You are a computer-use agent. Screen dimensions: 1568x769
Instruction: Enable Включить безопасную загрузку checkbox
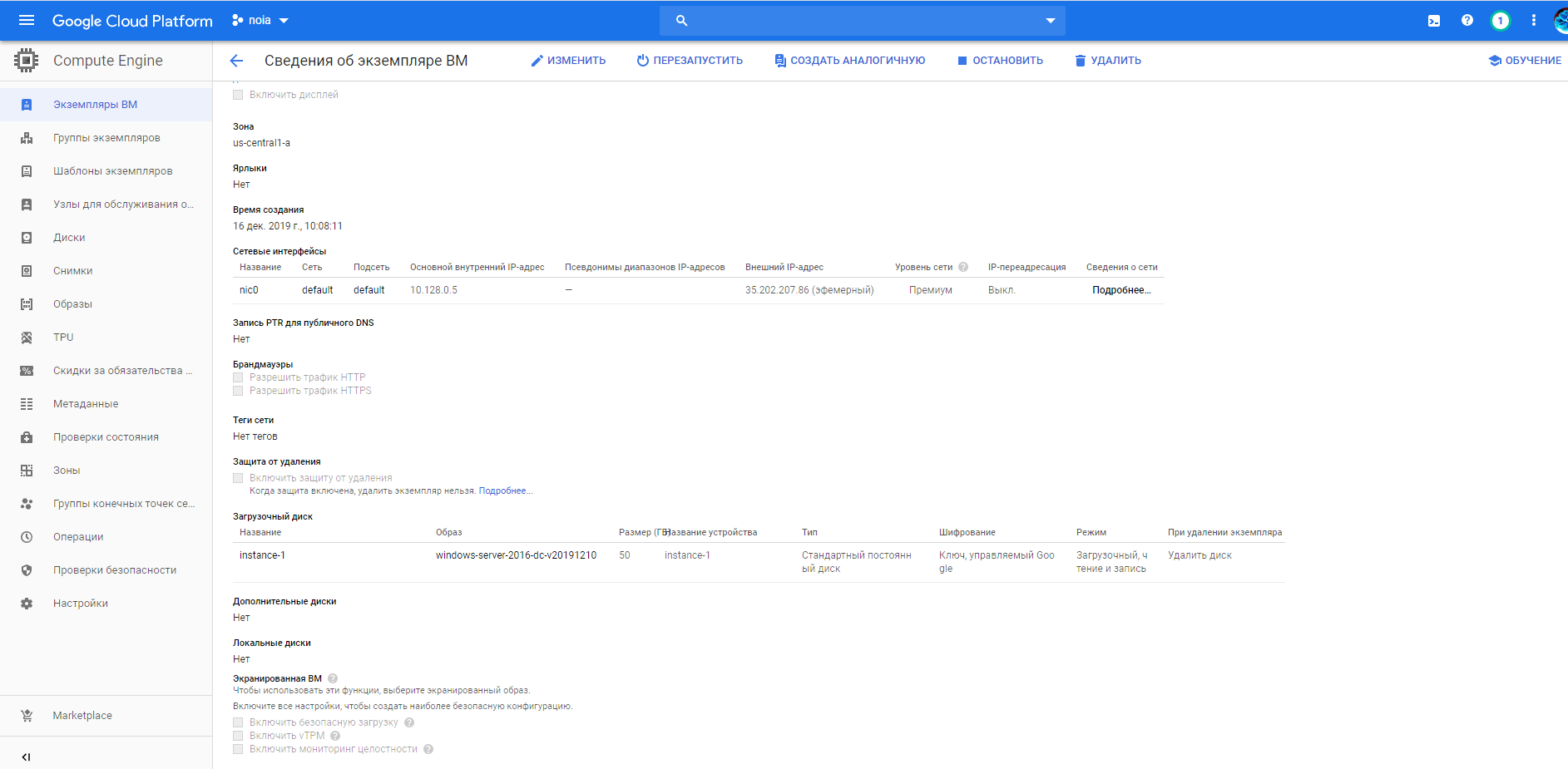[x=238, y=722]
